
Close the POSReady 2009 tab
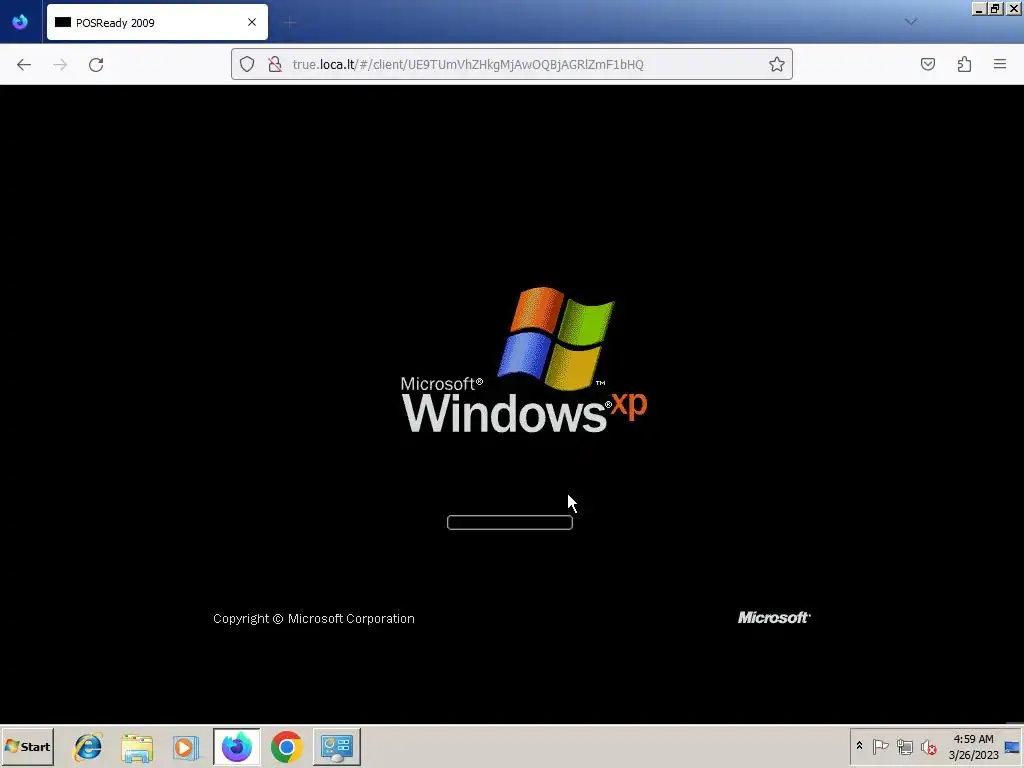pos(252,22)
